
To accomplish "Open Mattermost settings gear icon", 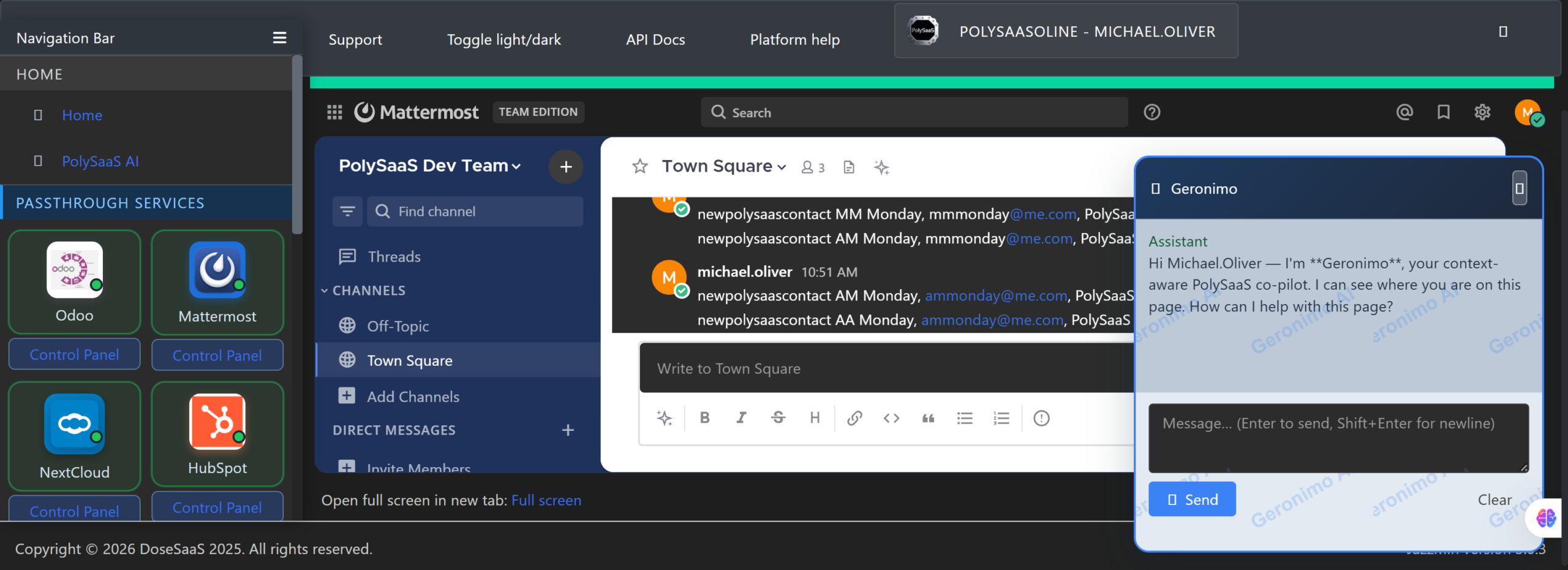I will pyautogui.click(x=1482, y=112).
